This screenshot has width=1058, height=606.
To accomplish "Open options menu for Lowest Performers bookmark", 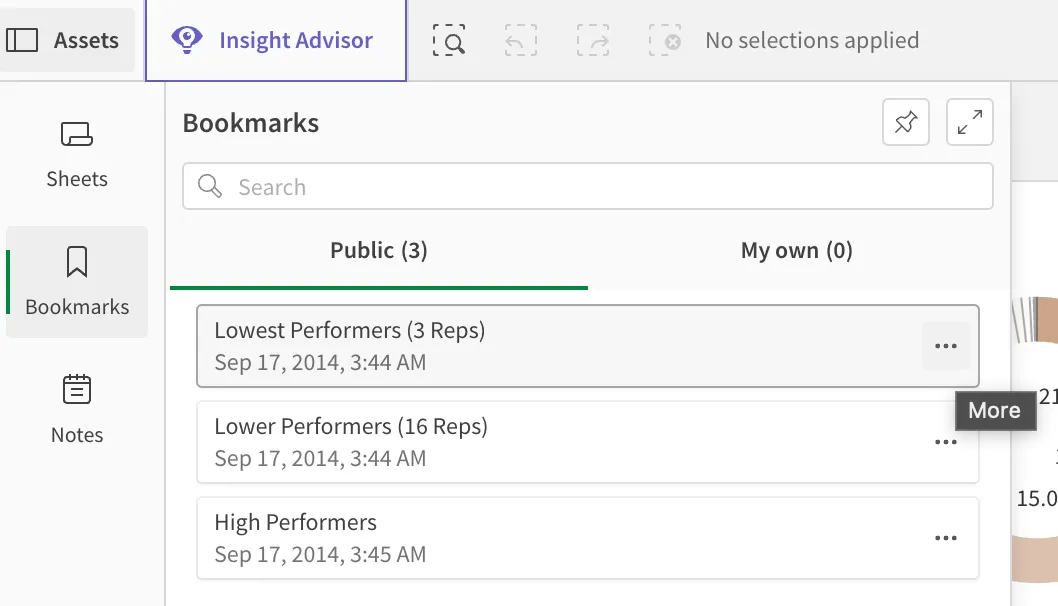I will [x=946, y=345].
